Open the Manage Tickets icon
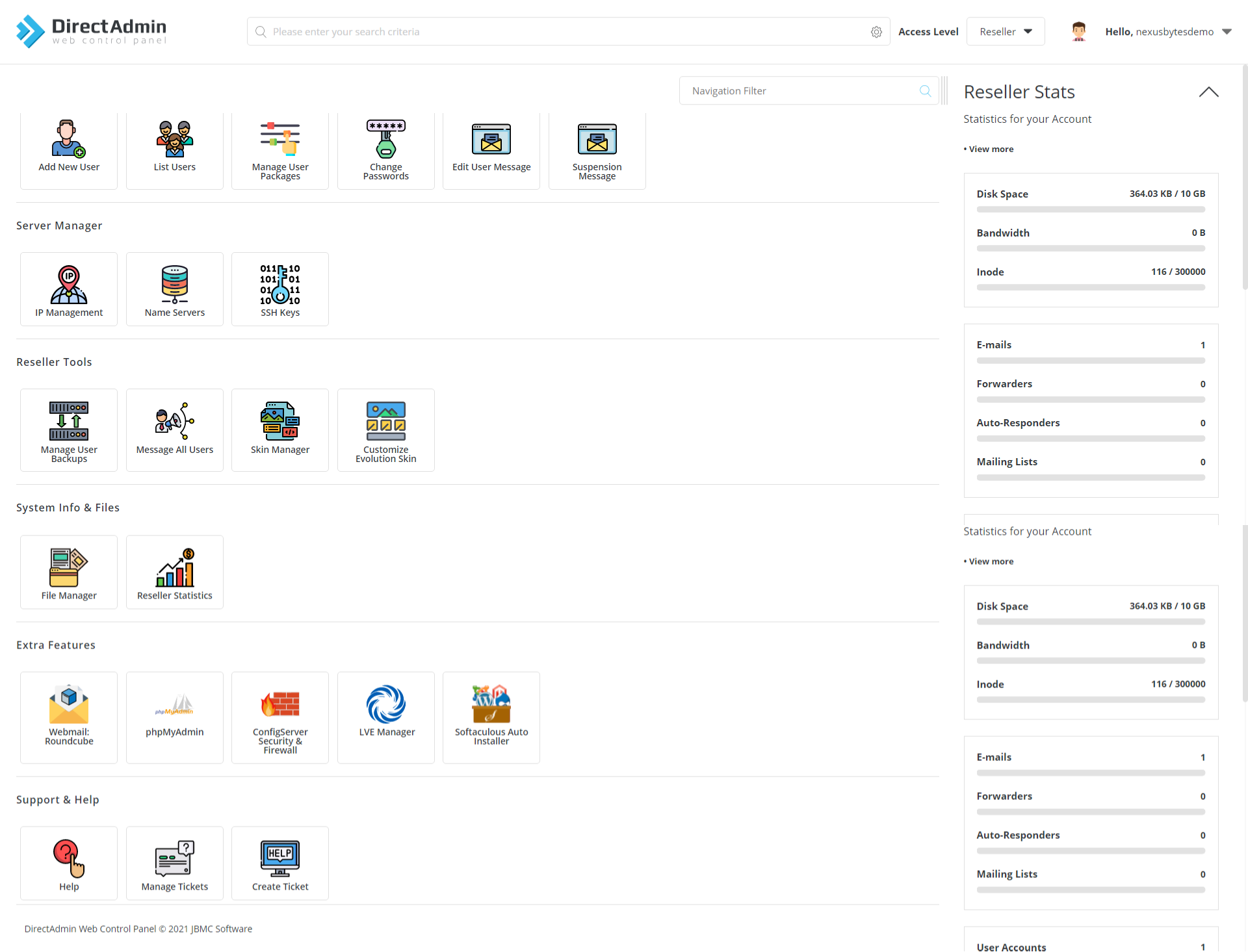Viewport: 1248px width, 952px height. point(175,864)
